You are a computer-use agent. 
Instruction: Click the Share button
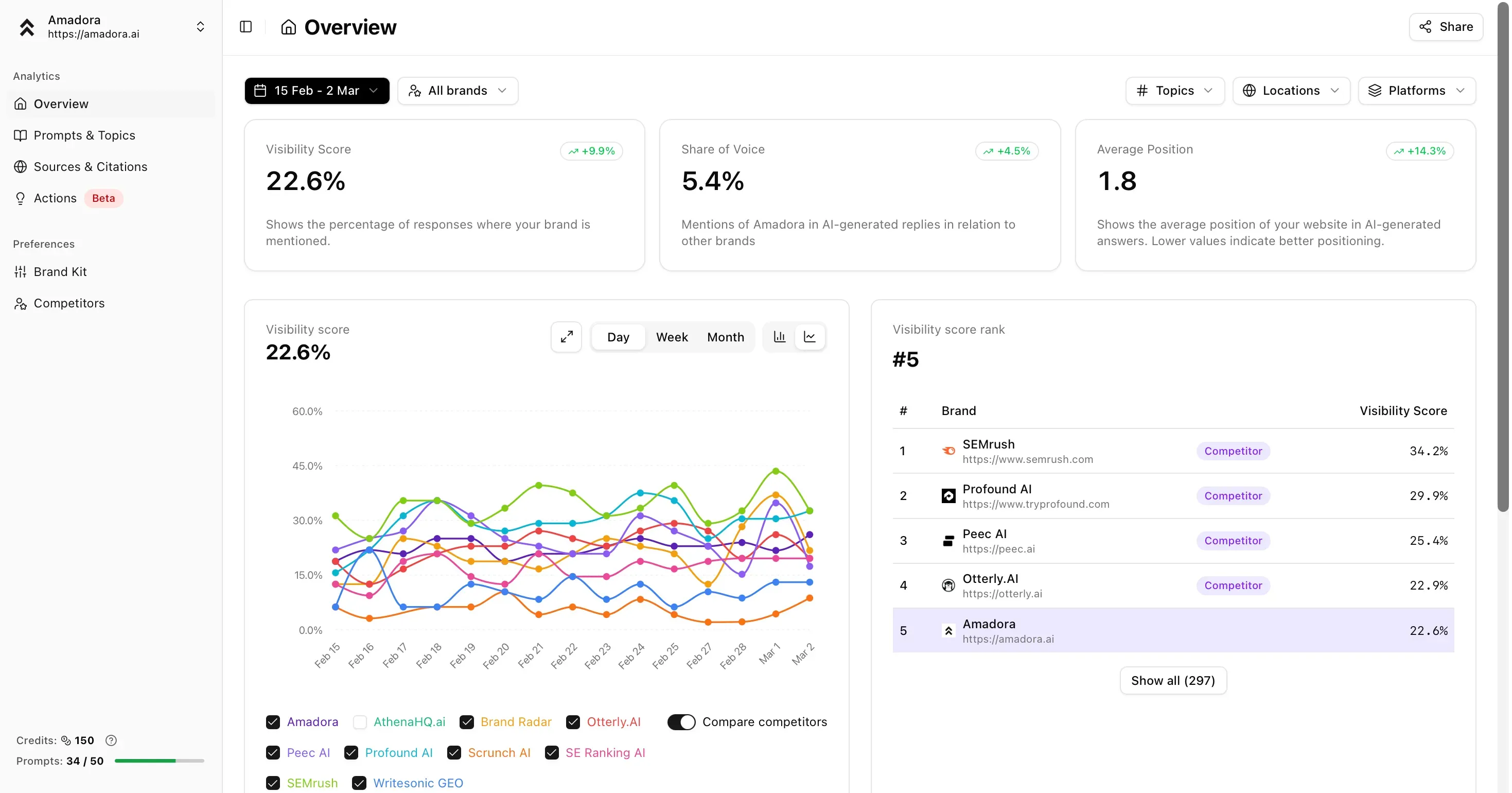pos(1446,27)
